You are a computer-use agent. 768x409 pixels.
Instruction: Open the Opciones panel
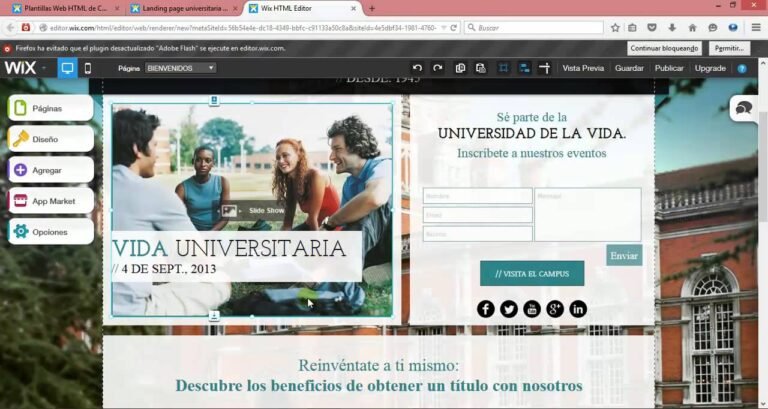(50, 232)
